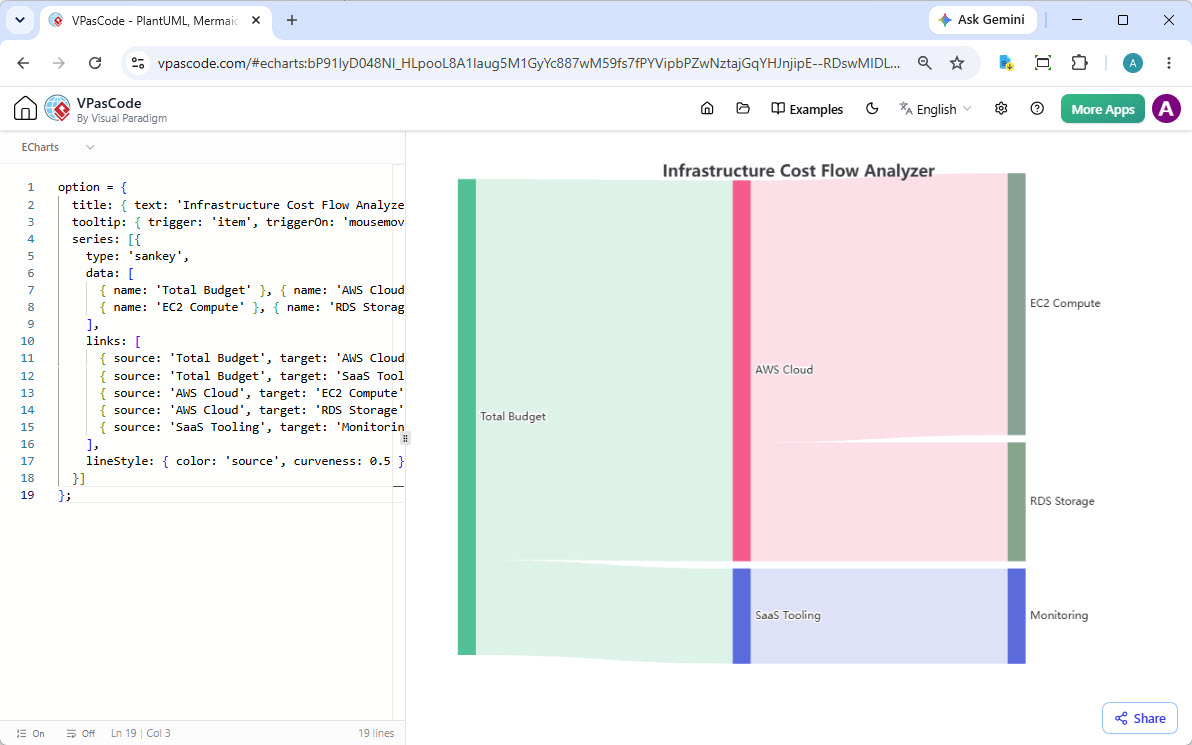The image size is (1192, 745).
Task: Open the folder icon in the header
Action: (x=743, y=109)
